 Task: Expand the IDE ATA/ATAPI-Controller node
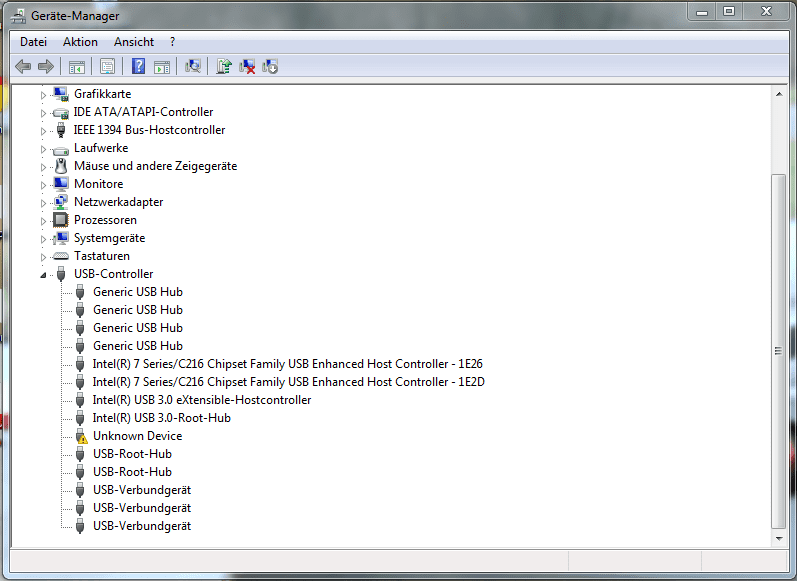tap(43, 113)
